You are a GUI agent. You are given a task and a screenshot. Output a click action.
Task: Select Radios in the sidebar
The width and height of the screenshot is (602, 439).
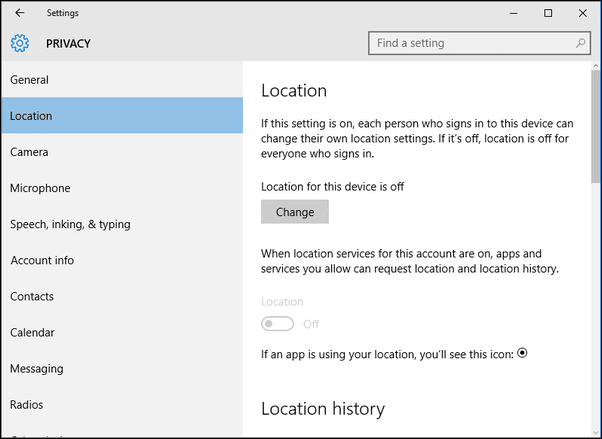(122, 404)
